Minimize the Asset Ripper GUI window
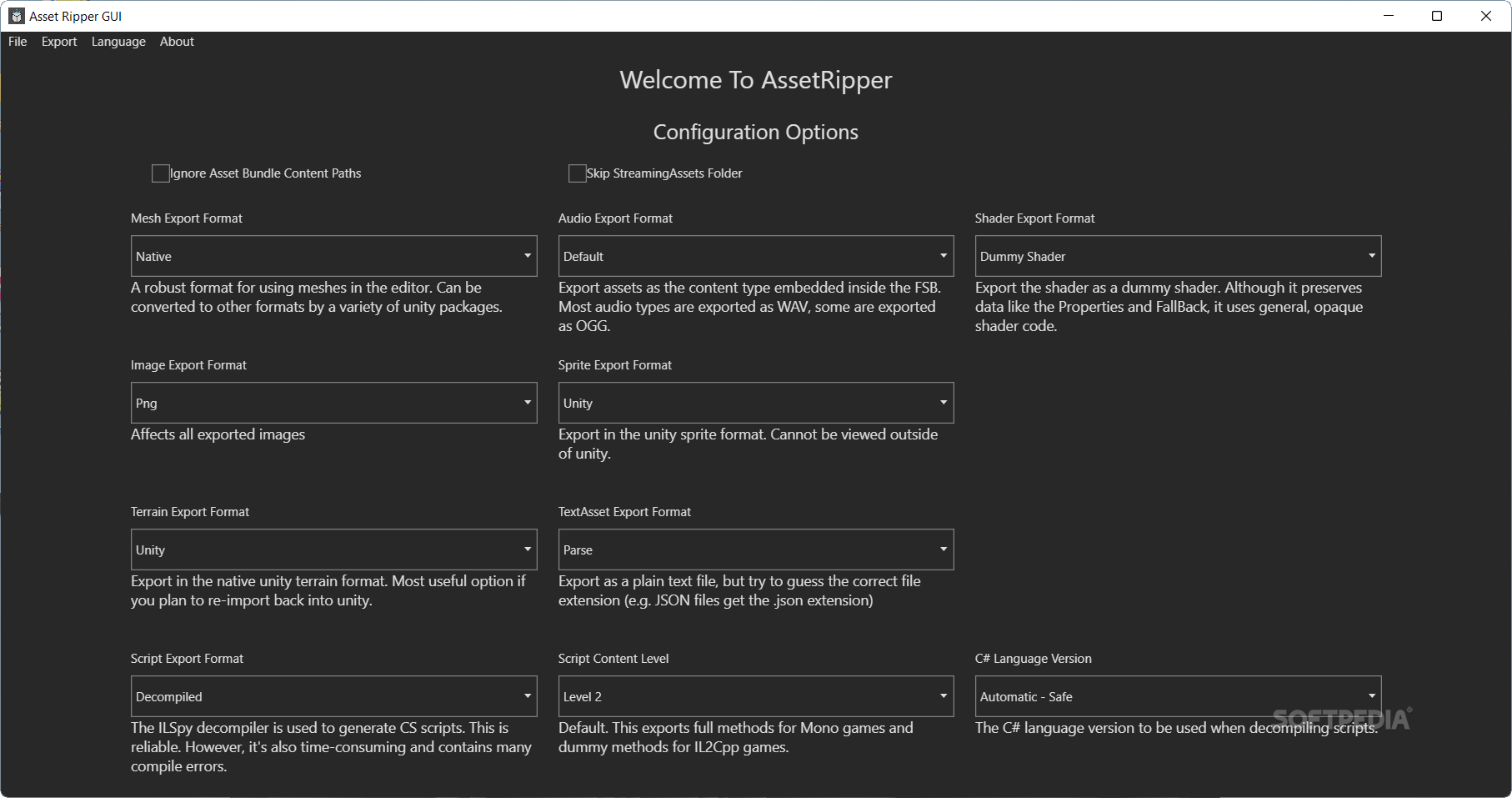Image resolution: width=1512 pixels, height=798 pixels. coord(1389,16)
